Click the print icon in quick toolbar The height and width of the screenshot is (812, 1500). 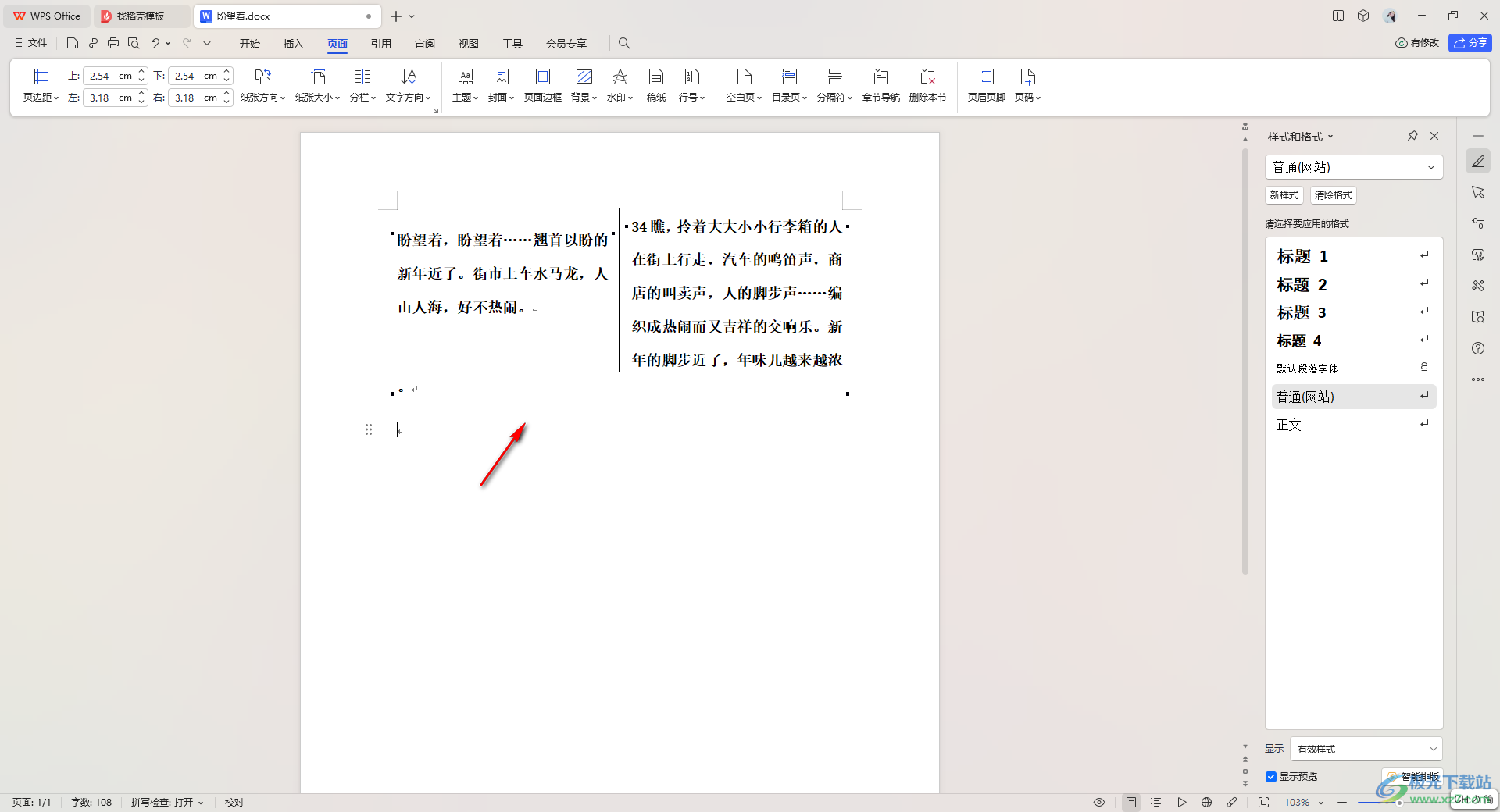[113, 43]
